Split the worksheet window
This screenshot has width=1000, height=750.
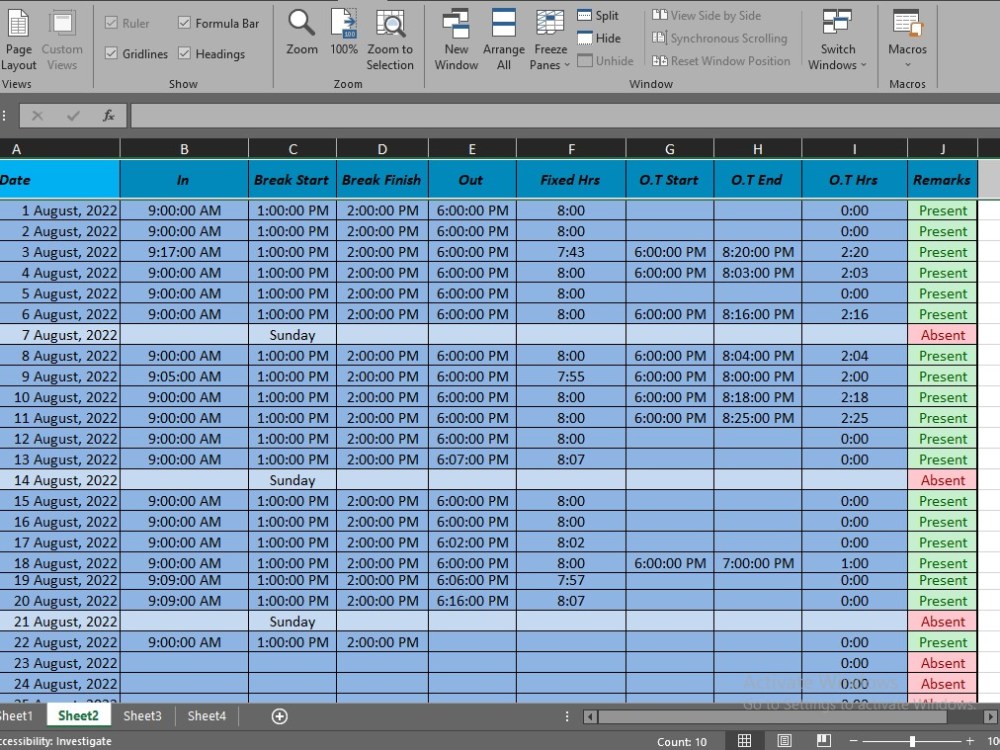click(598, 16)
